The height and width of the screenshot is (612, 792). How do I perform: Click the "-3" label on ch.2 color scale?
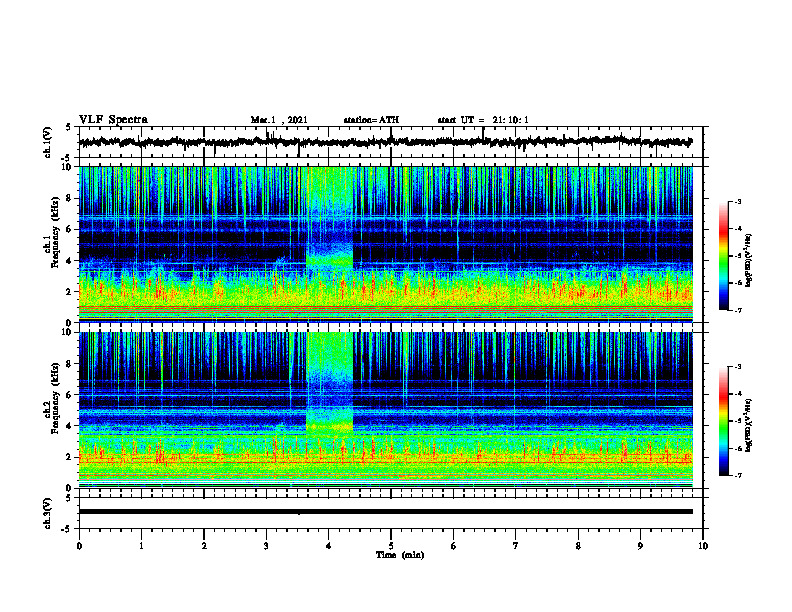click(x=737, y=367)
